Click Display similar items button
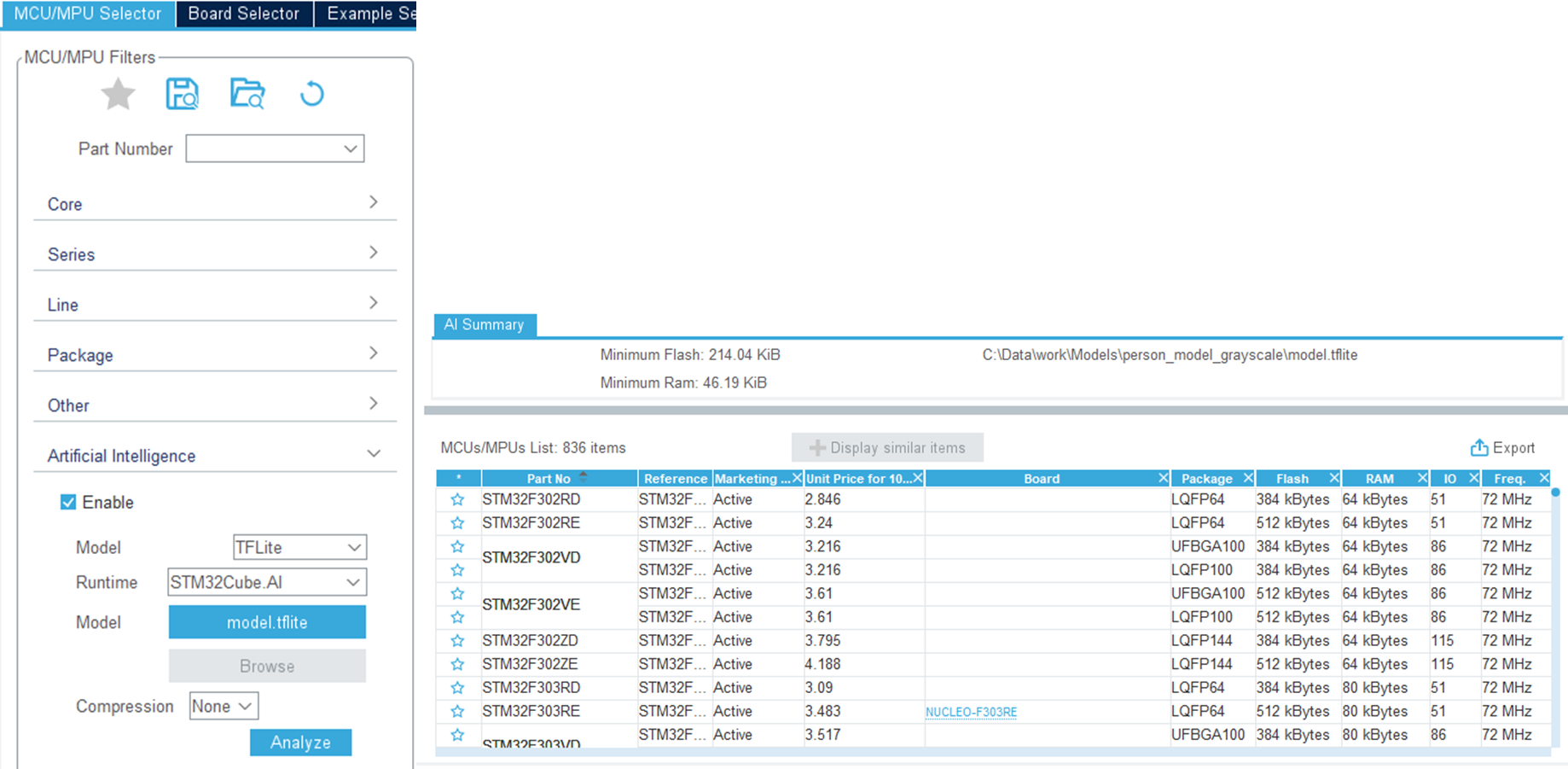 pyautogui.click(x=887, y=447)
